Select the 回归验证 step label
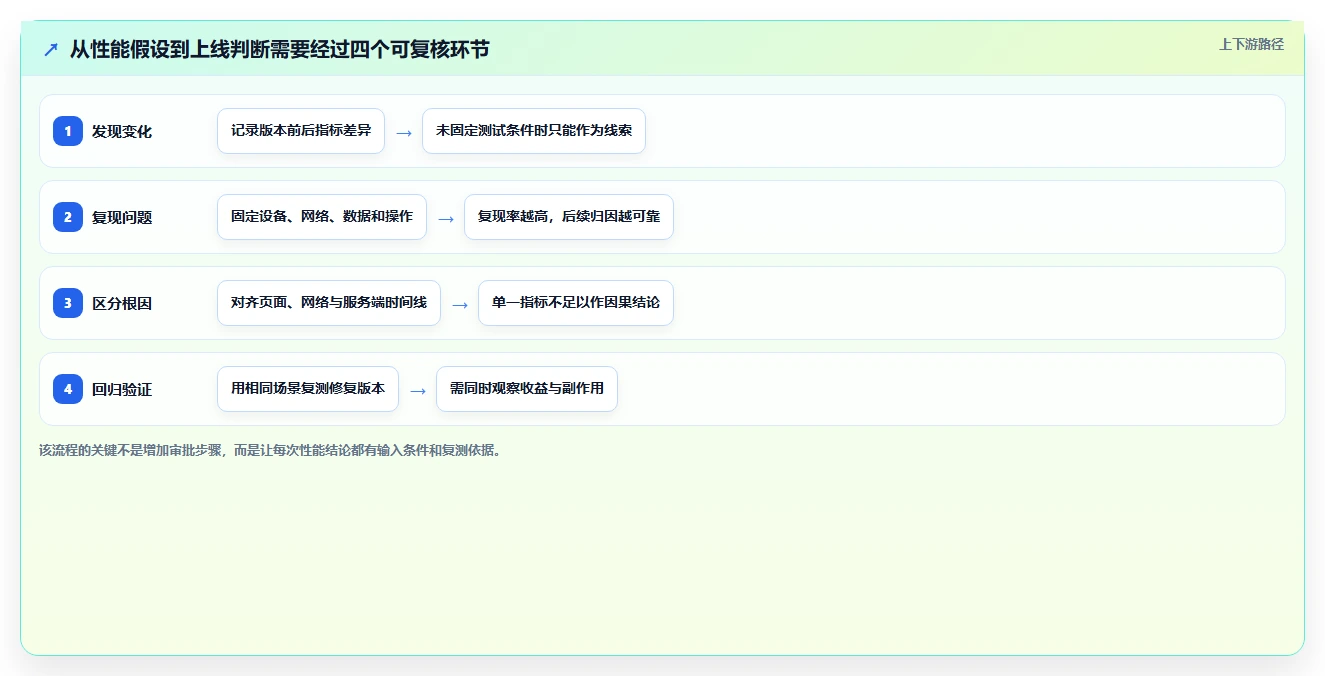The height and width of the screenshot is (676, 1325). (122, 389)
